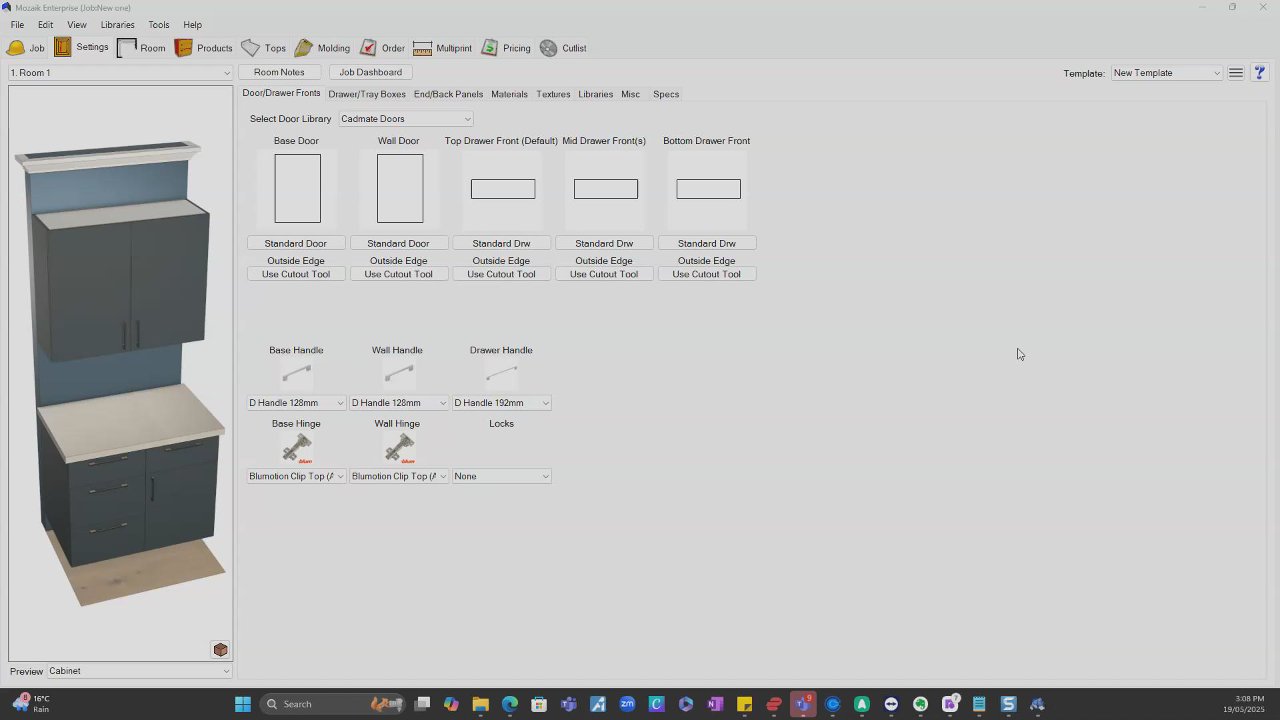The image size is (1280, 720).
Task: Select the Mid Drawer Front preview thumbnail
Action: (606, 189)
